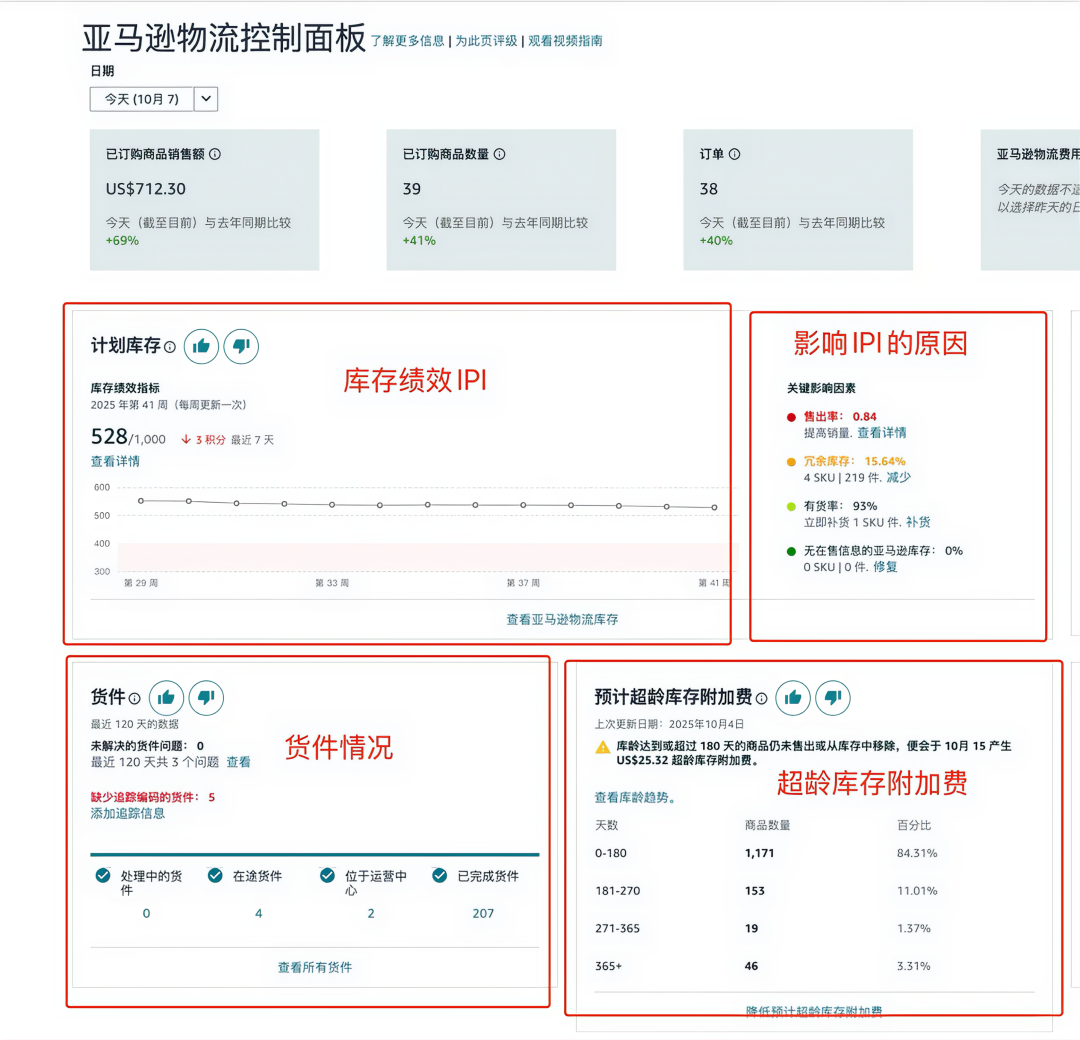The image size is (1080, 1040).
Task: Click the US$712.30 sales value
Action: pos(145,189)
